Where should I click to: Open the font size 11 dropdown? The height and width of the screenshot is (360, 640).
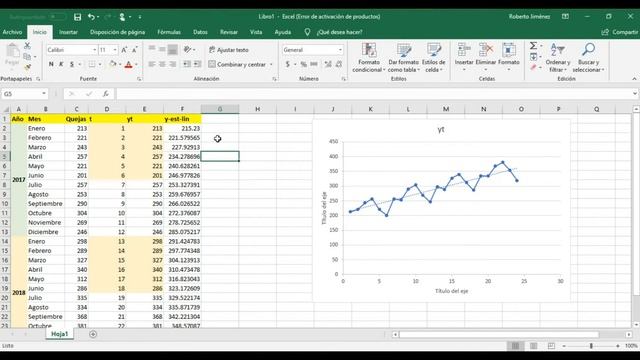tap(115, 50)
